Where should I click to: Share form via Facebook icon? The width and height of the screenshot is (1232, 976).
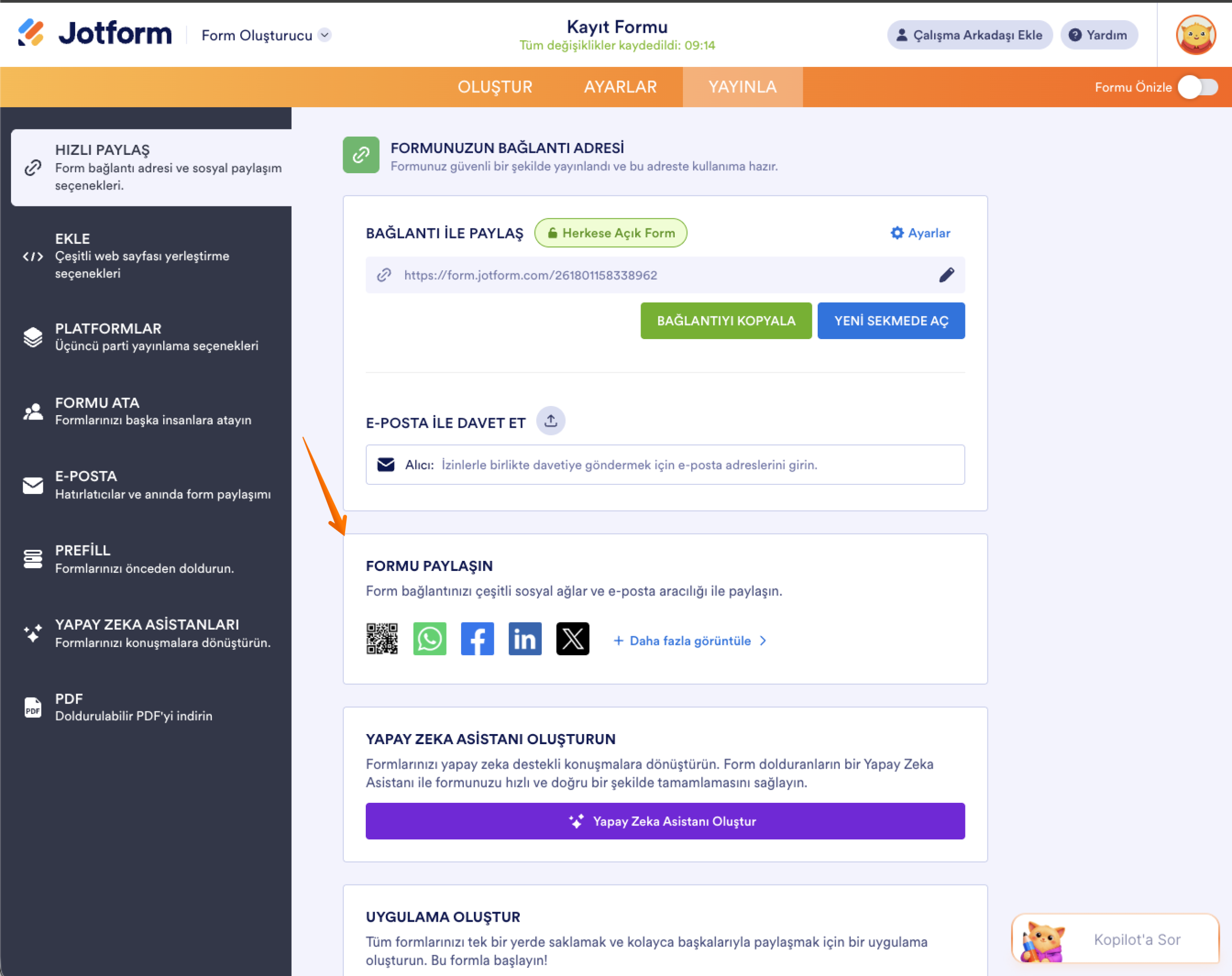pyautogui.click(x=477, y=638)
